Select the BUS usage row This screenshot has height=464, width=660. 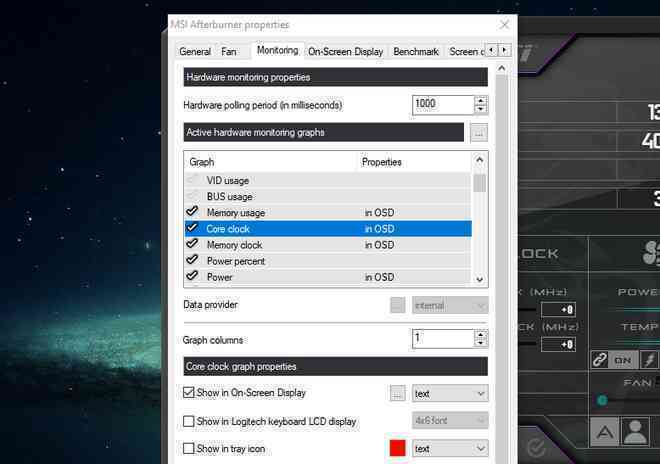tap(328, 196)
